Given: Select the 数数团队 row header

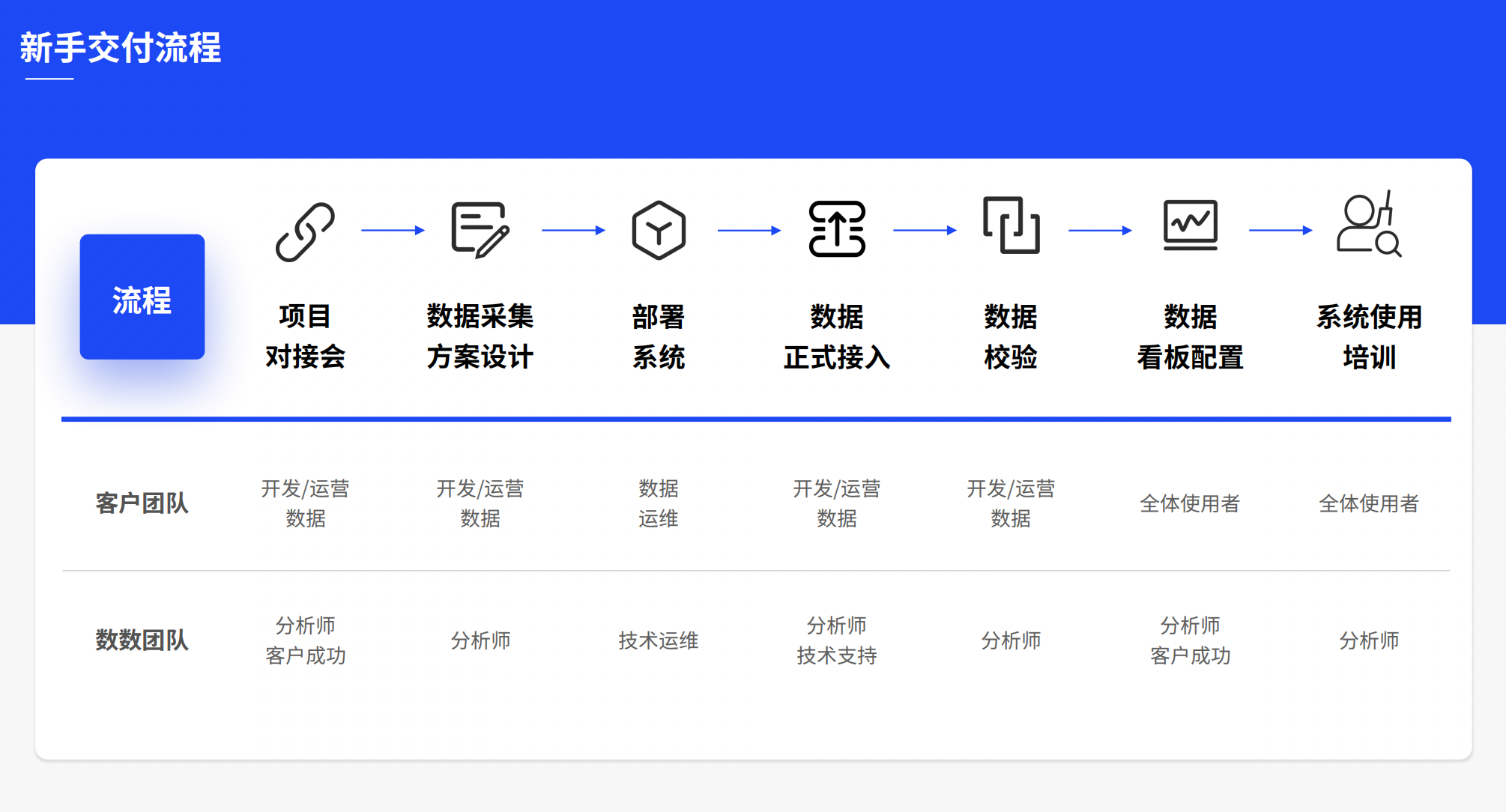Looking at the screenshot, I should (x=142, y=640).
